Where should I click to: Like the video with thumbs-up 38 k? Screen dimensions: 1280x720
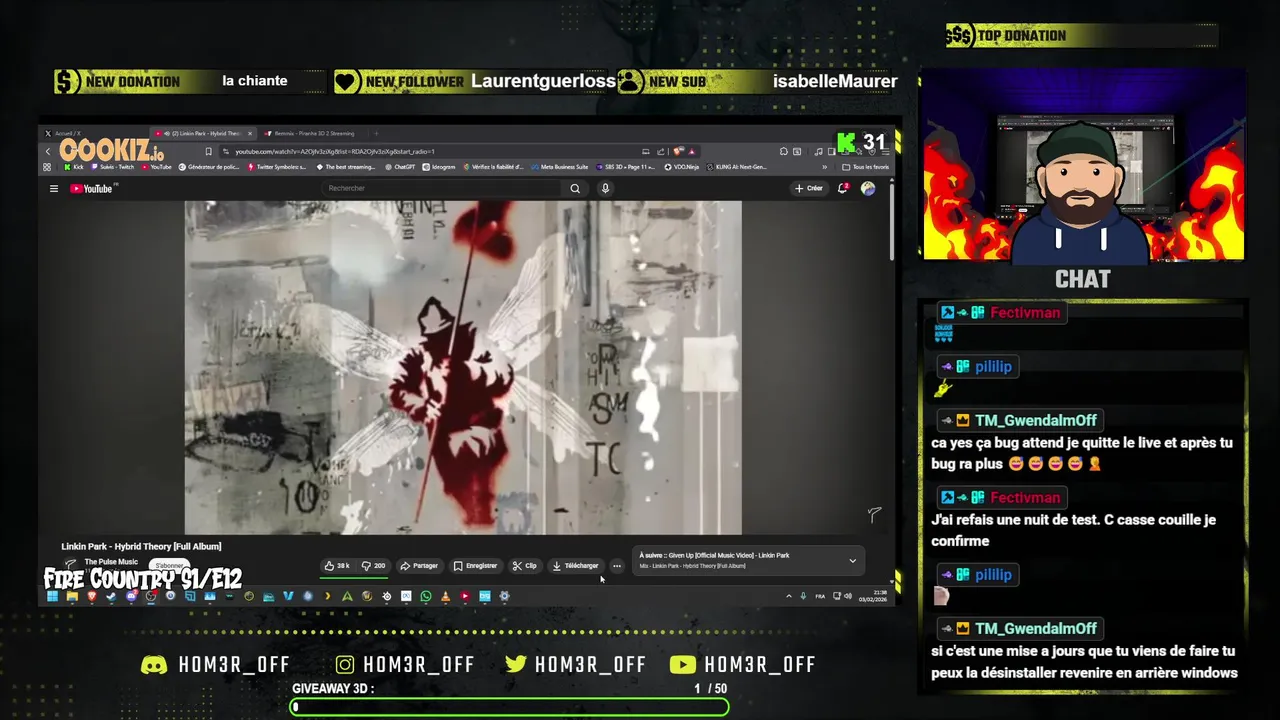[x=336, y=566]
